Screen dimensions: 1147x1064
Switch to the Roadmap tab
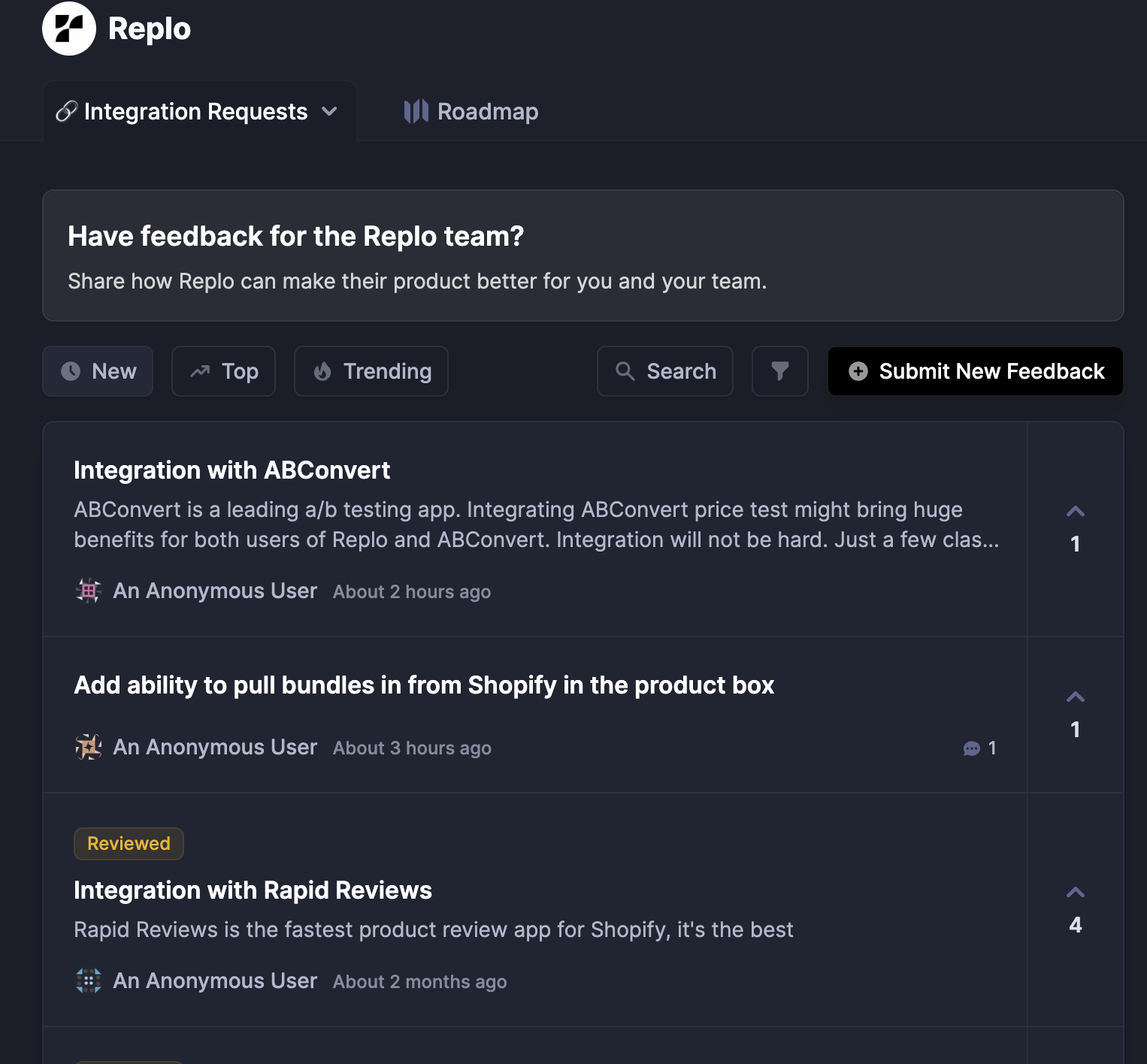pyautogui.click(x=471, y=112)
